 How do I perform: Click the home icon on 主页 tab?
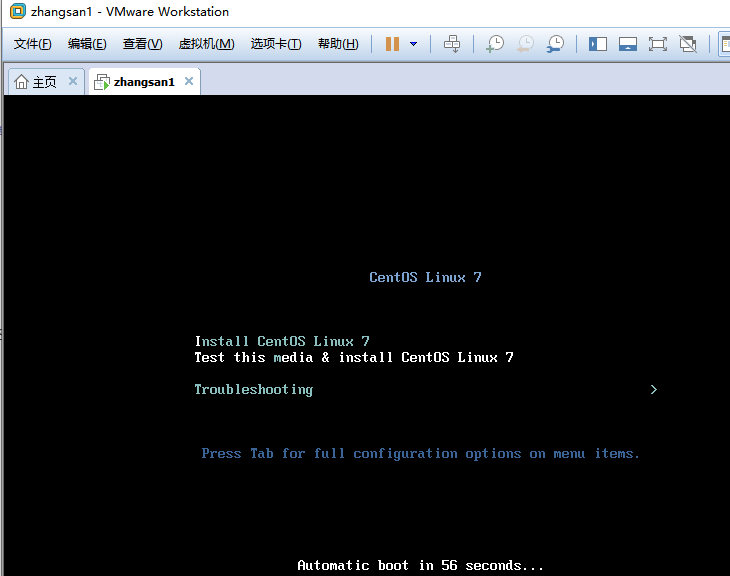(x=21, y=81)
